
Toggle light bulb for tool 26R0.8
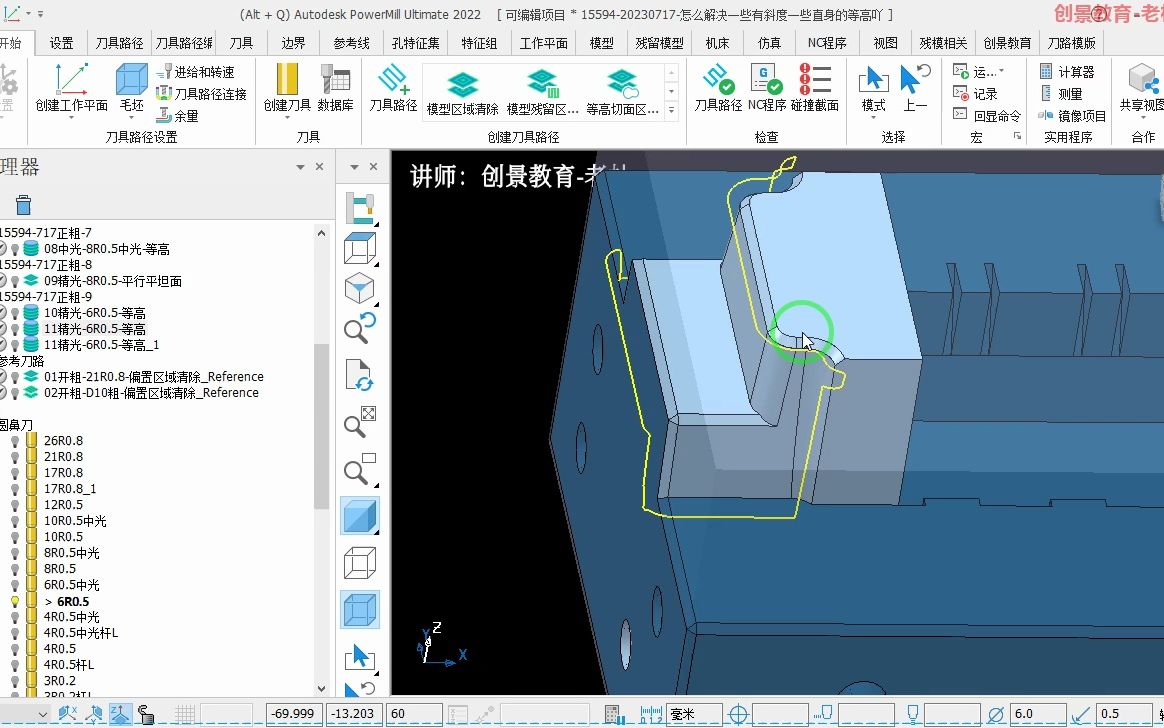[x=15, y=441]
